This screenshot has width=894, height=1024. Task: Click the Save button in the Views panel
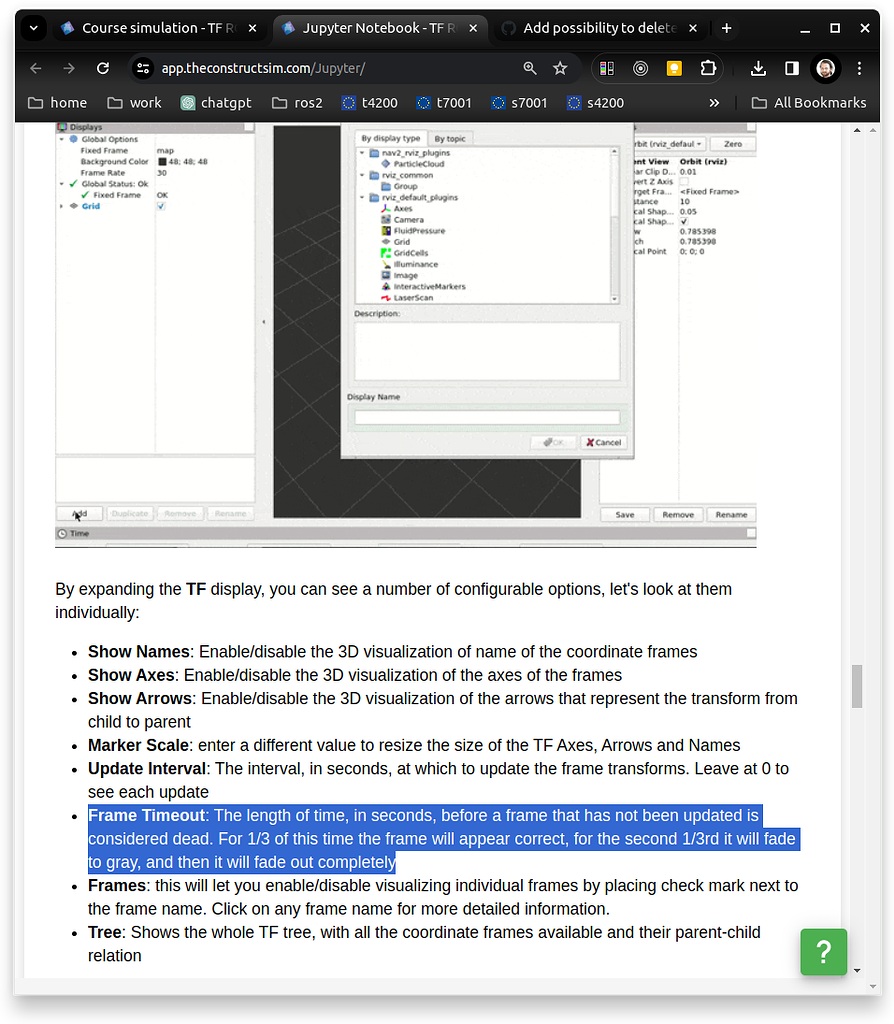pos(624,513)
